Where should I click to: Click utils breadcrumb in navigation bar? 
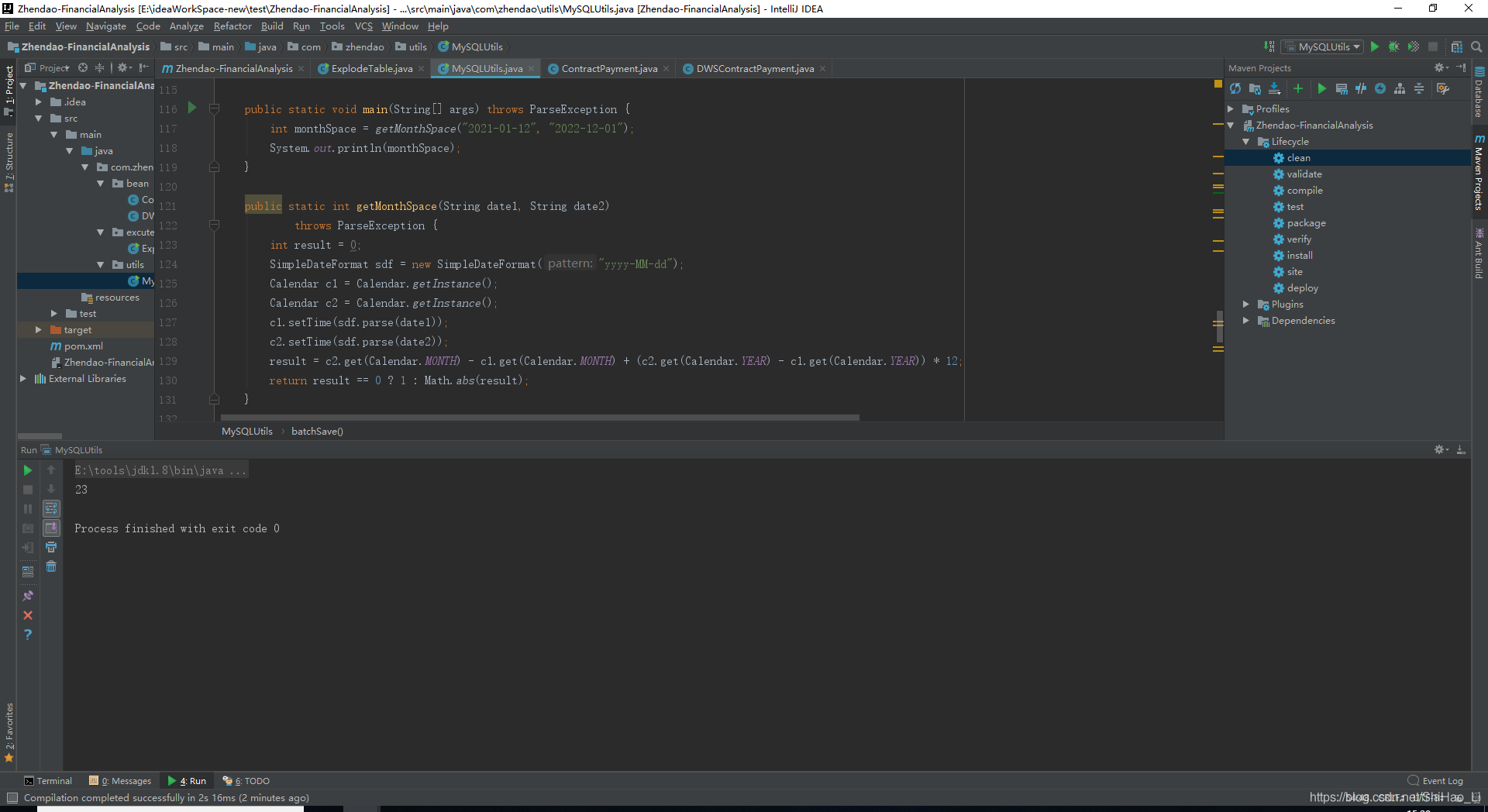(x=412, y=47)
